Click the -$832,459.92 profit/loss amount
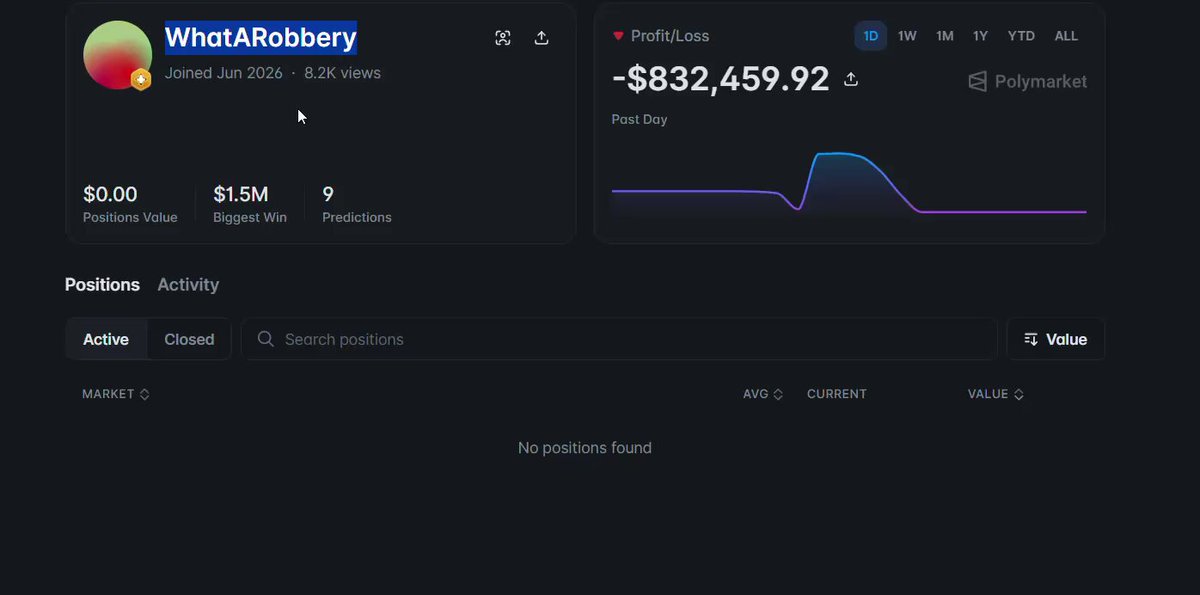1200x595 pixels. tap(721, 79)
